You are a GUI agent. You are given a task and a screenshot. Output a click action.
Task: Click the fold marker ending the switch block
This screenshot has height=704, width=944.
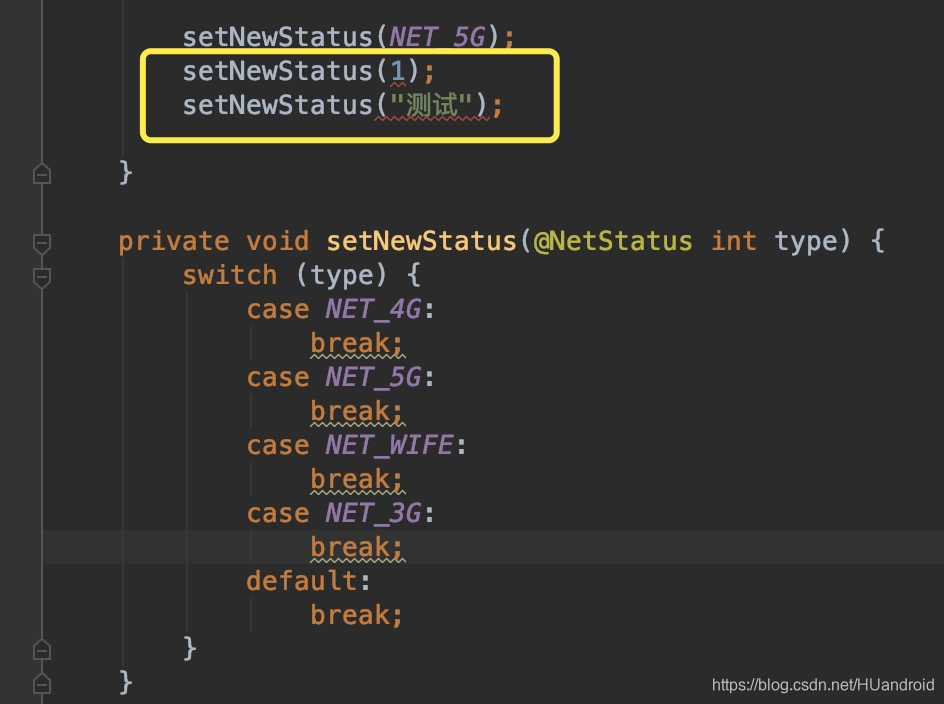pyautogui.click(x=42, y=649)
